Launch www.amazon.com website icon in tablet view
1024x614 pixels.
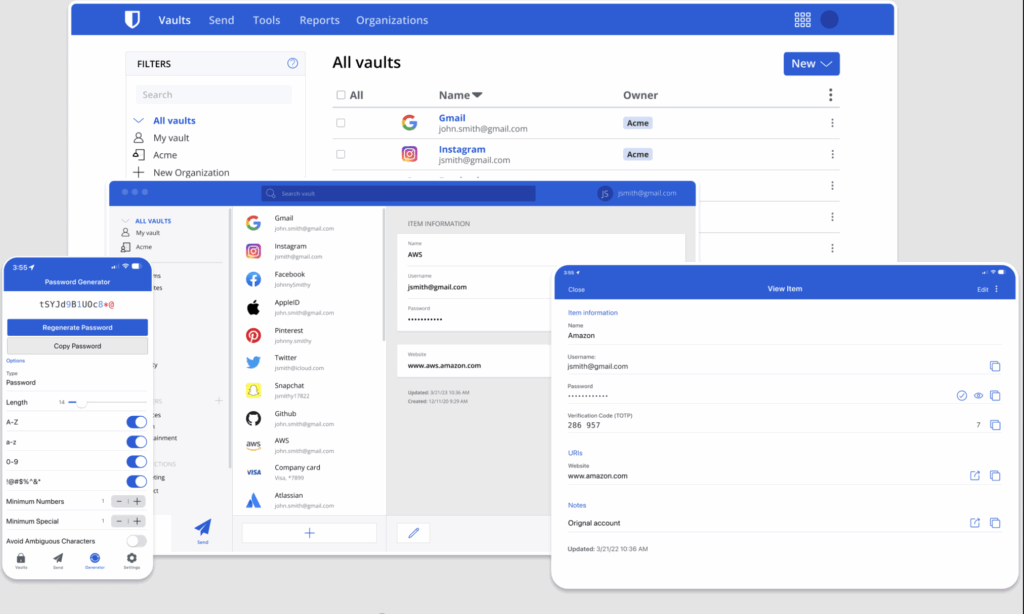click(x=975, y=476)
